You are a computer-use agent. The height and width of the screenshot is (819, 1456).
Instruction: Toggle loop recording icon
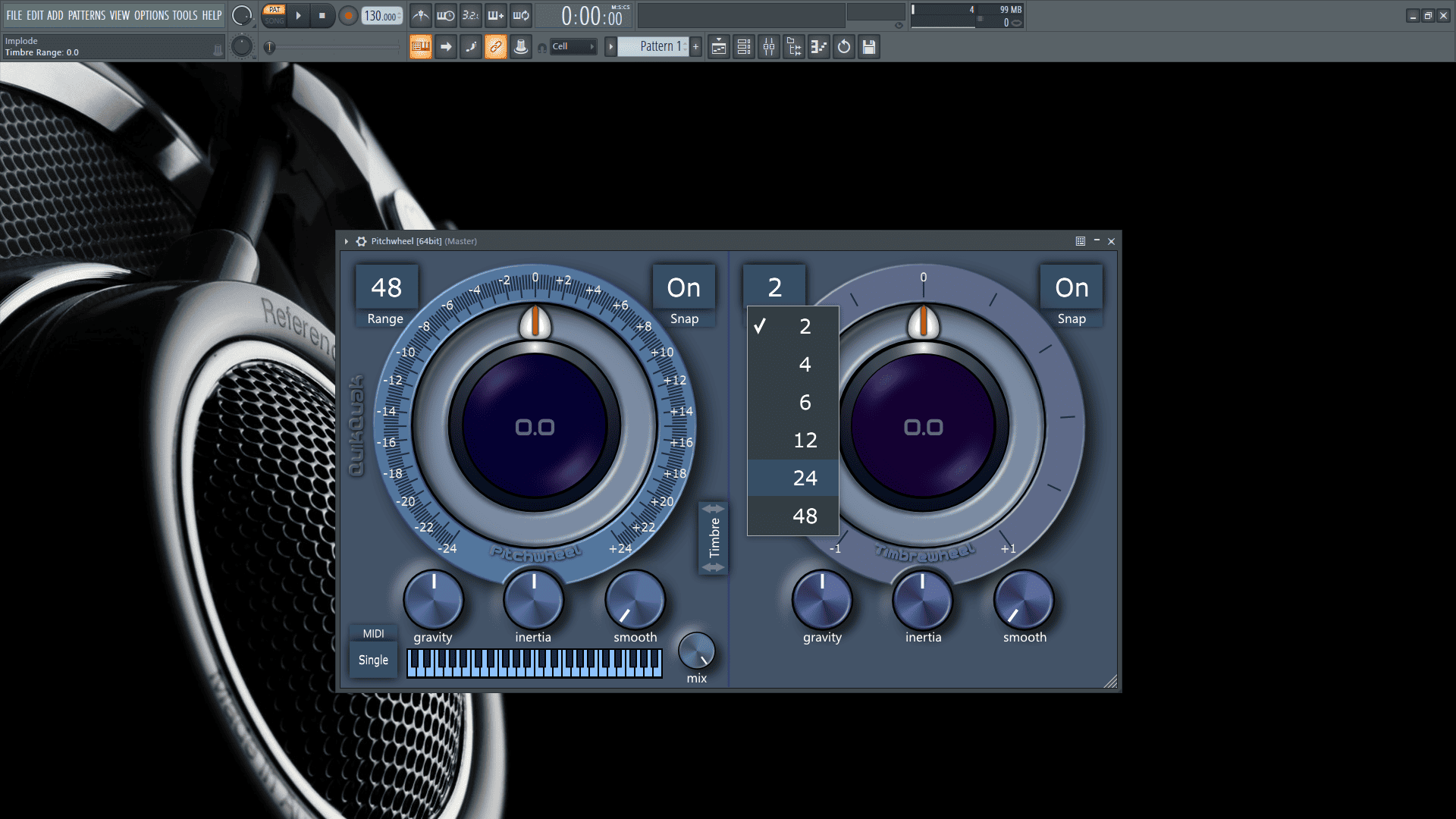point(521,15)
